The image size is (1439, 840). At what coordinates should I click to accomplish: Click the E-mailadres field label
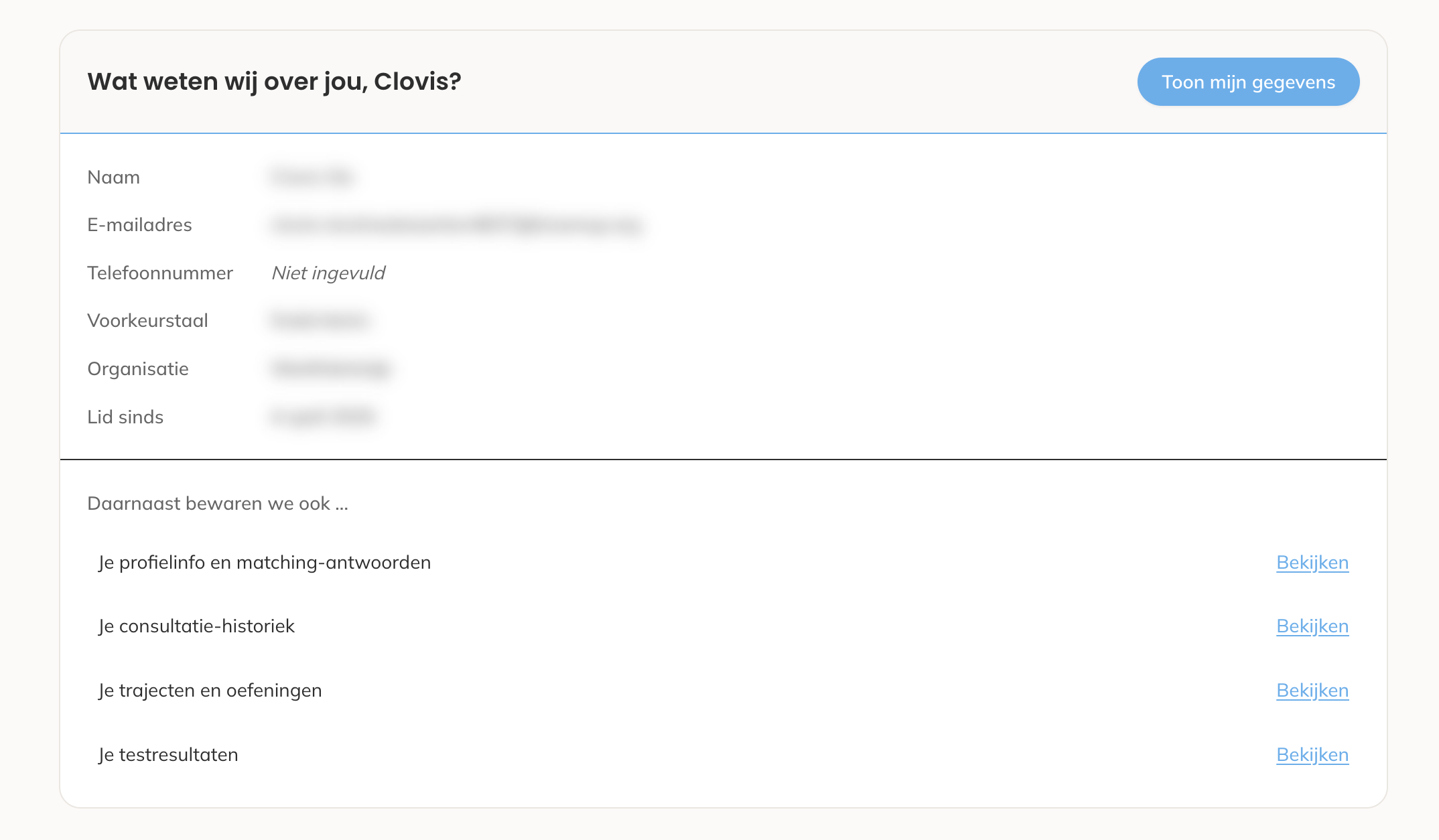(139, 225)
